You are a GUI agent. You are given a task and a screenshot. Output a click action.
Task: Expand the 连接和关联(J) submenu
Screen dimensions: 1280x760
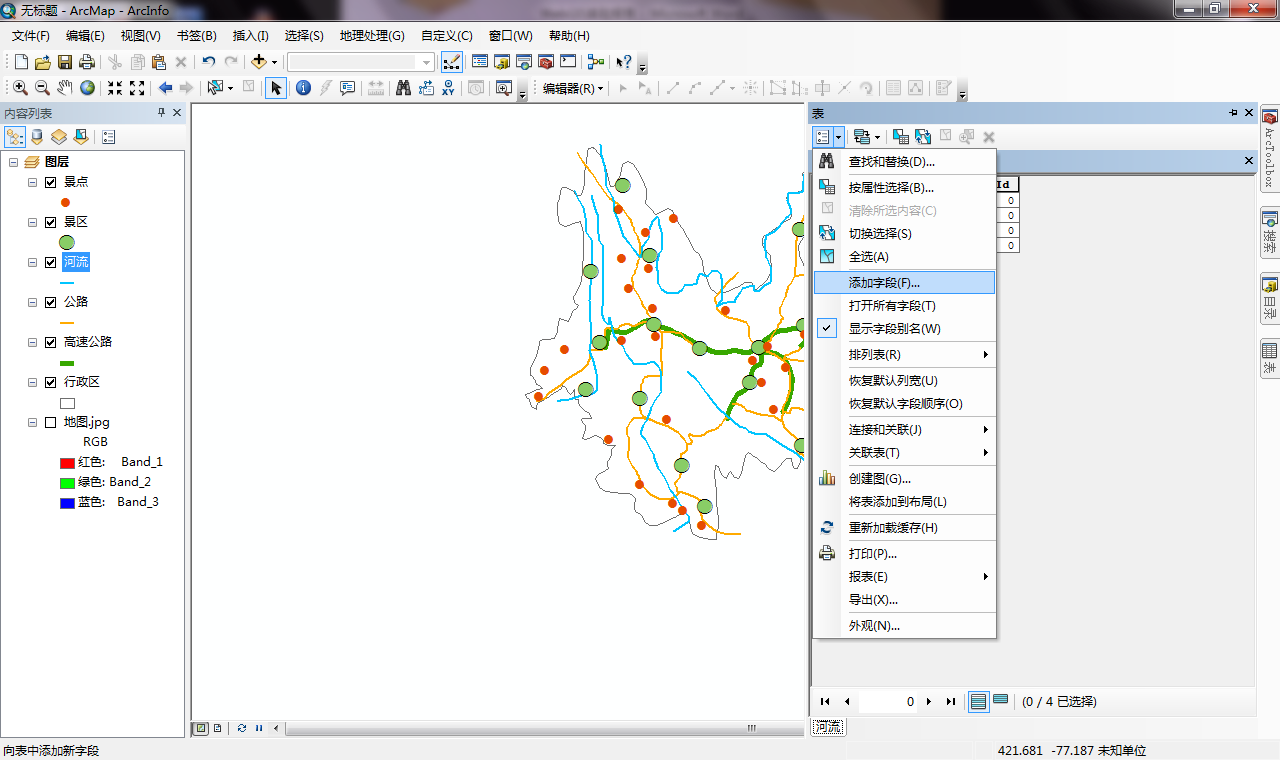pyautogui.click(x=904, y=430)
